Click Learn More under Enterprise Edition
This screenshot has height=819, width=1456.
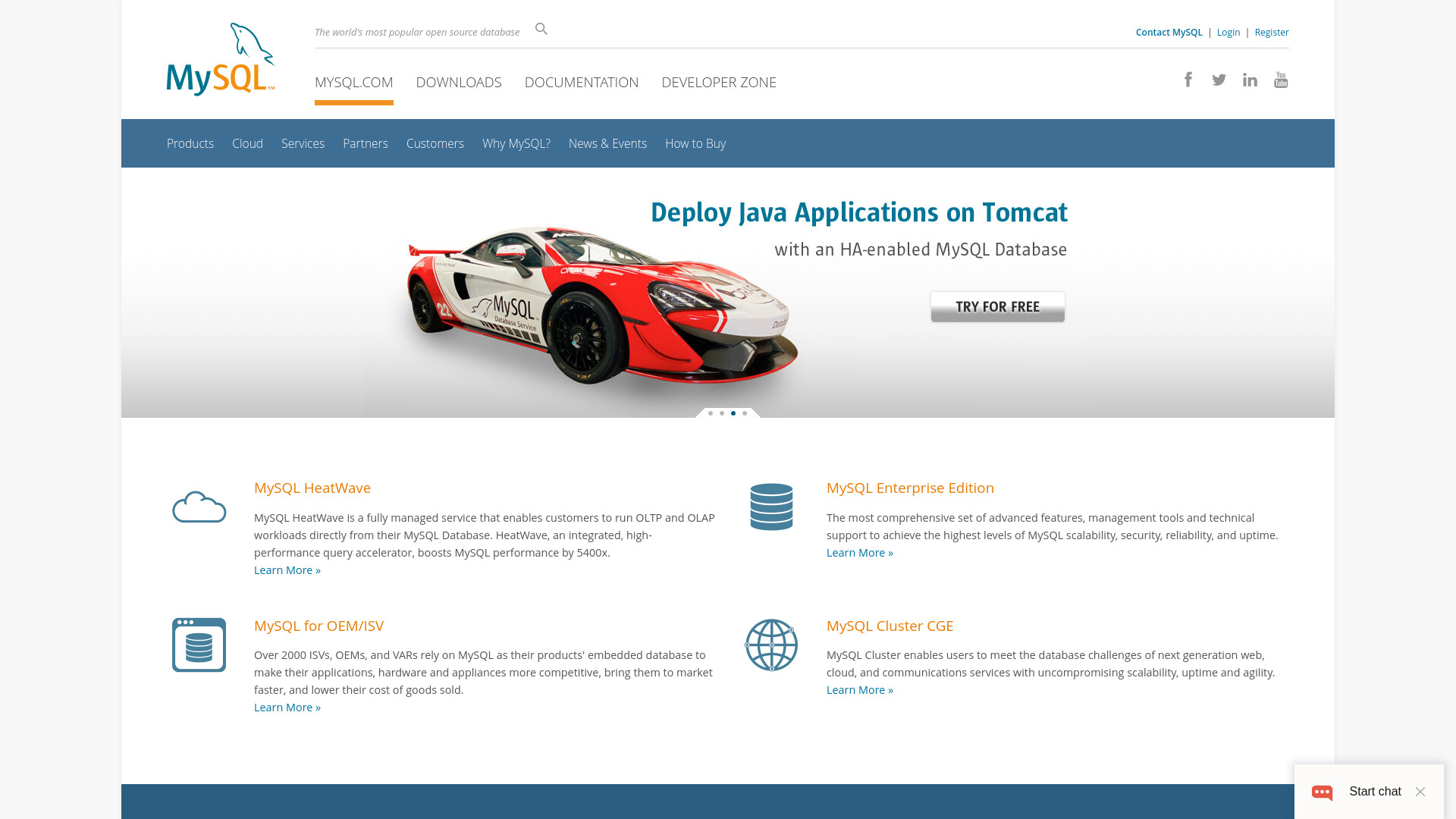click(x=860, y=553)
